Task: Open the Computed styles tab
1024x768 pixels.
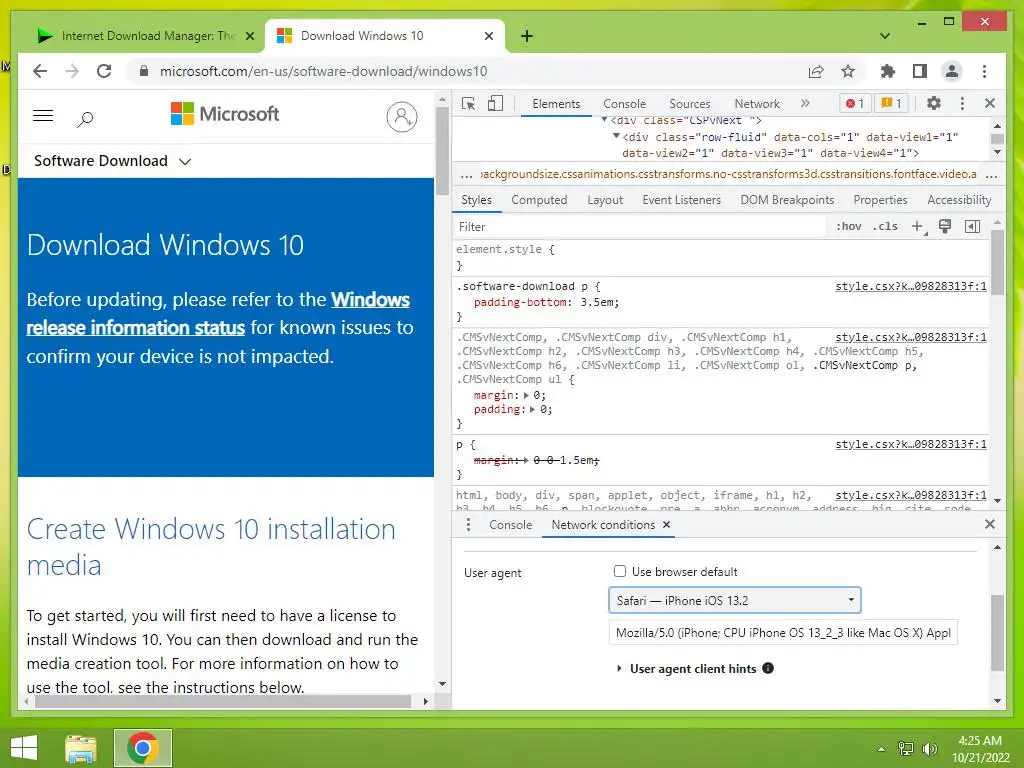Action: 539,200
